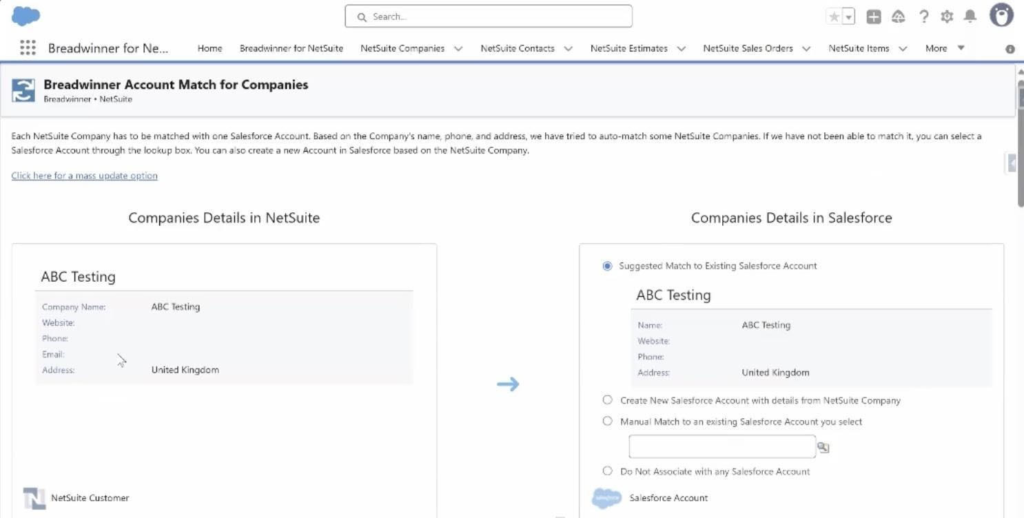Open the Breadwinner for NetSuite tab
1024x518 pixels.
(x=291, y=48)
